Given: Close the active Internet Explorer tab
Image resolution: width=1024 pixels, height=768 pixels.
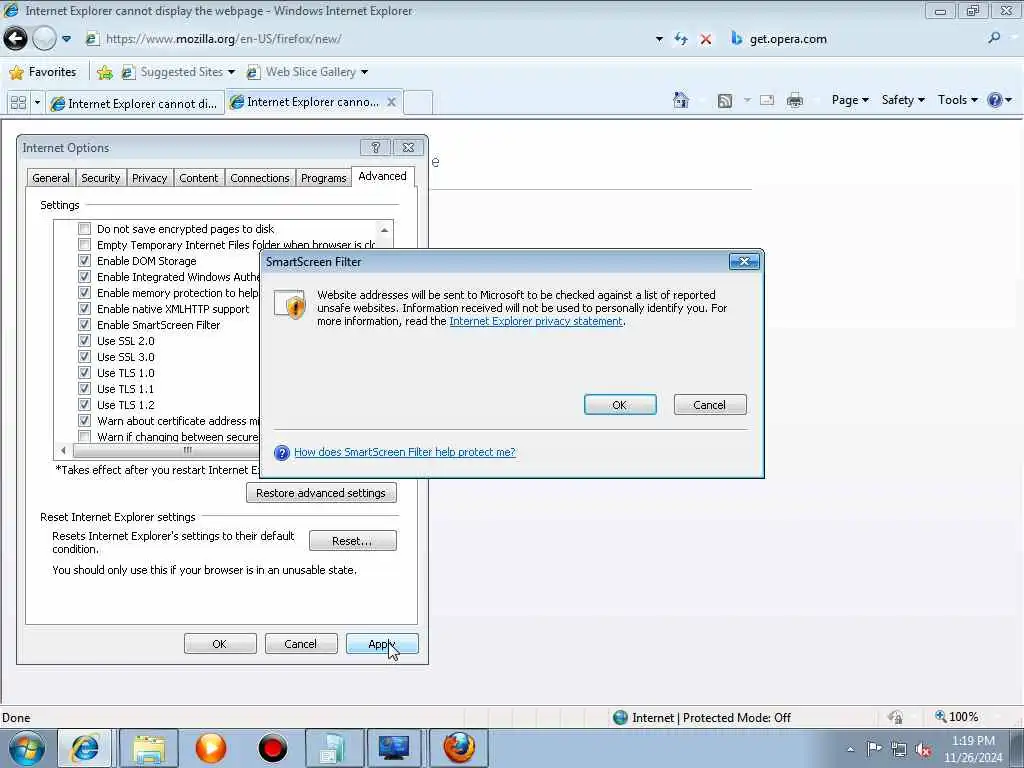Looking at the screenshot, I should pos(391,102).
